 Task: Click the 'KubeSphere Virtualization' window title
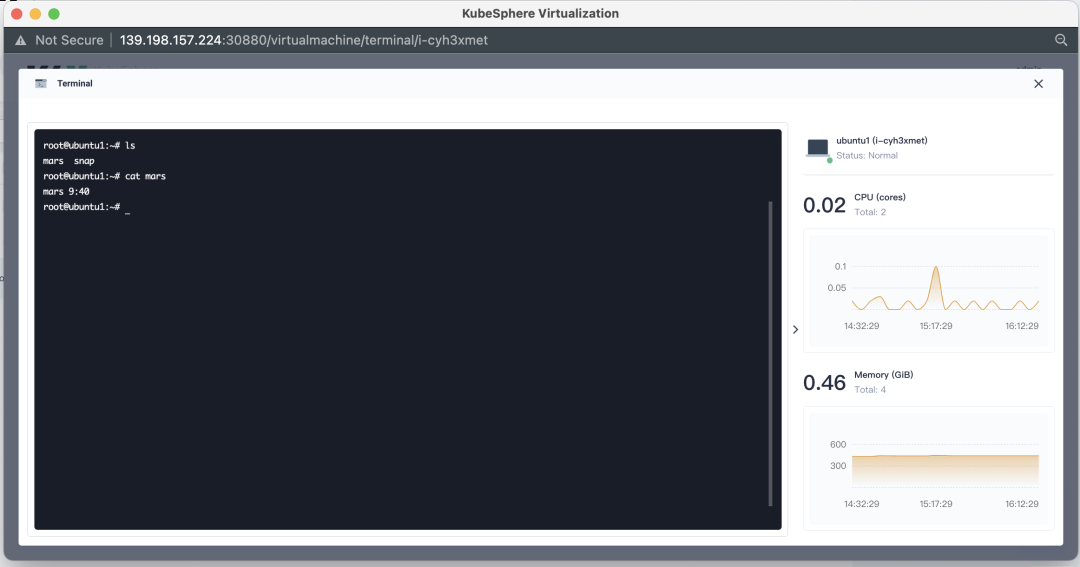(540, 13)
